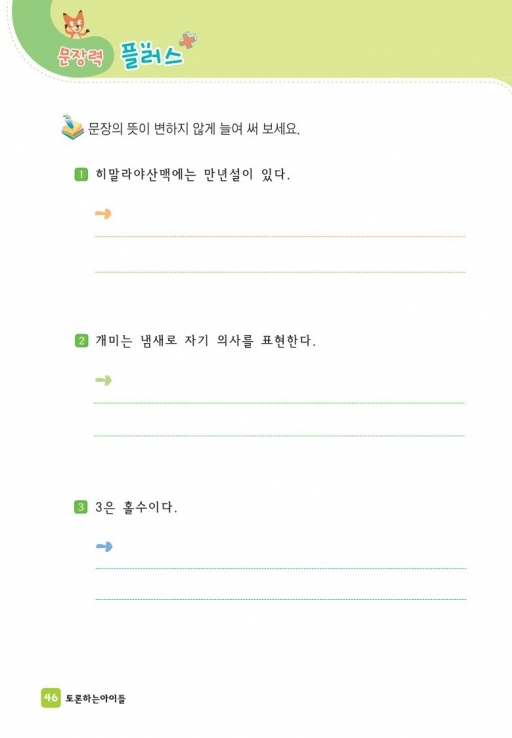Screen dimensions: 512x738
Task: Click the first green answer line
Action: tap(280, 403)
